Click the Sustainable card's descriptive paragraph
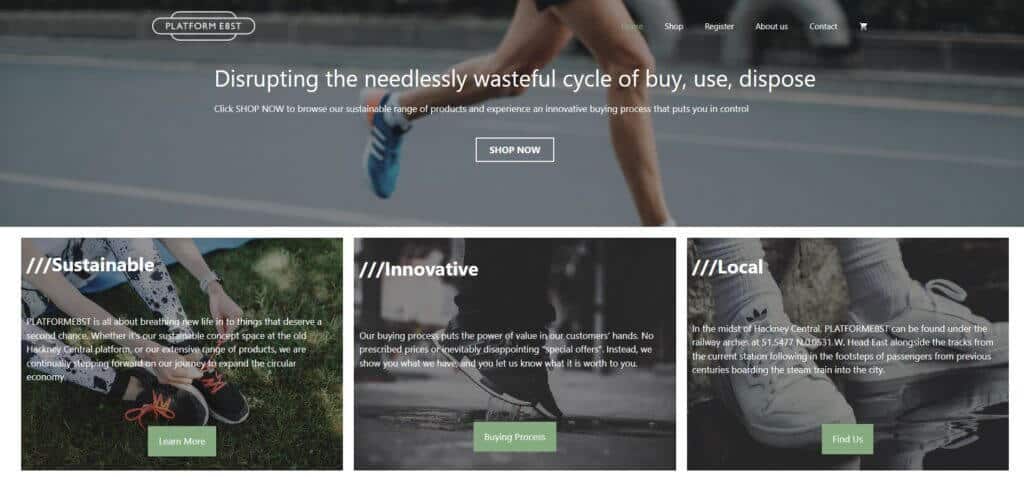 [175, 350]
